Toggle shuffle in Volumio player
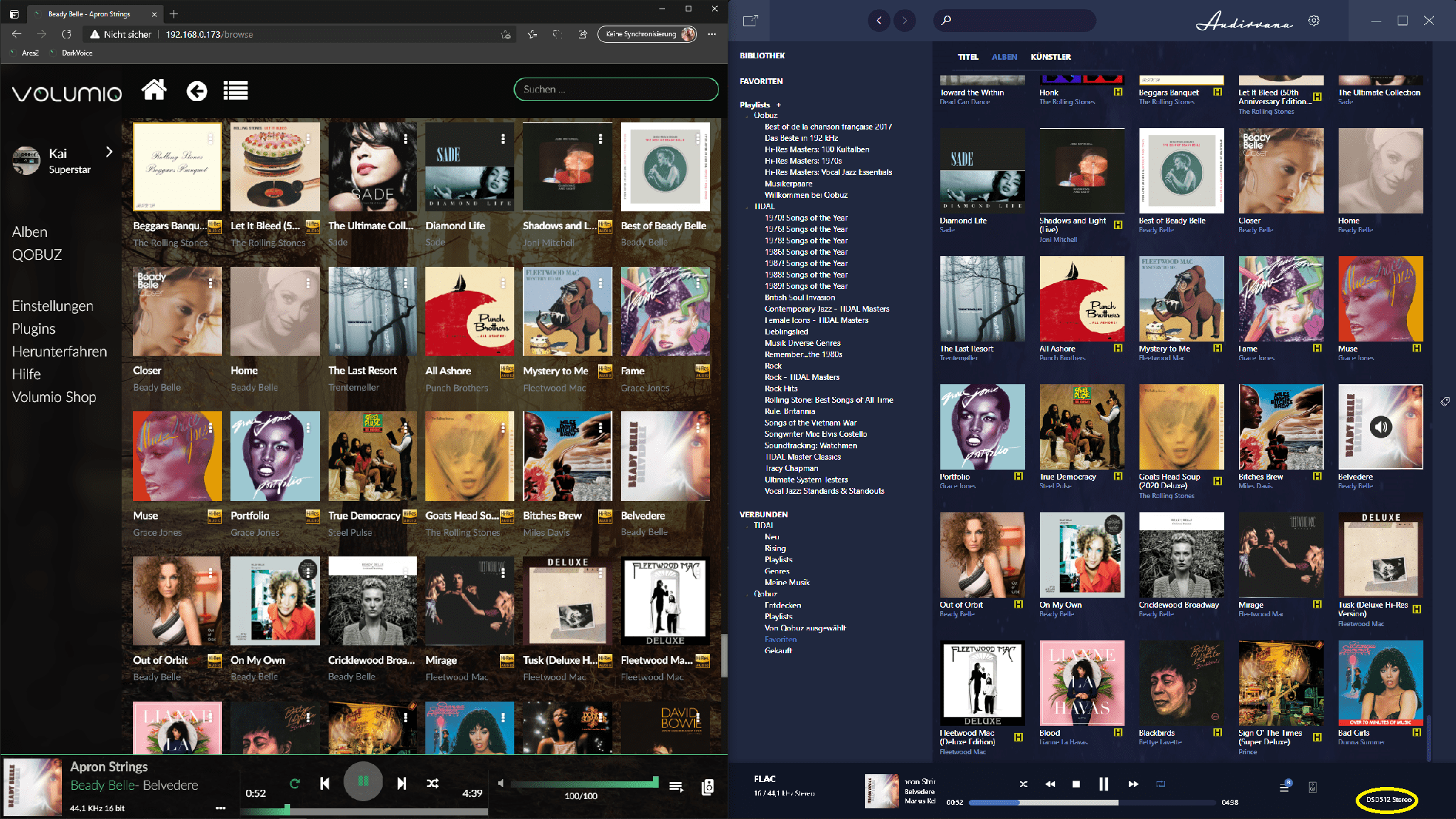Image resolution: width=1456 pixels, height=819 pixels. coord(432,783)
